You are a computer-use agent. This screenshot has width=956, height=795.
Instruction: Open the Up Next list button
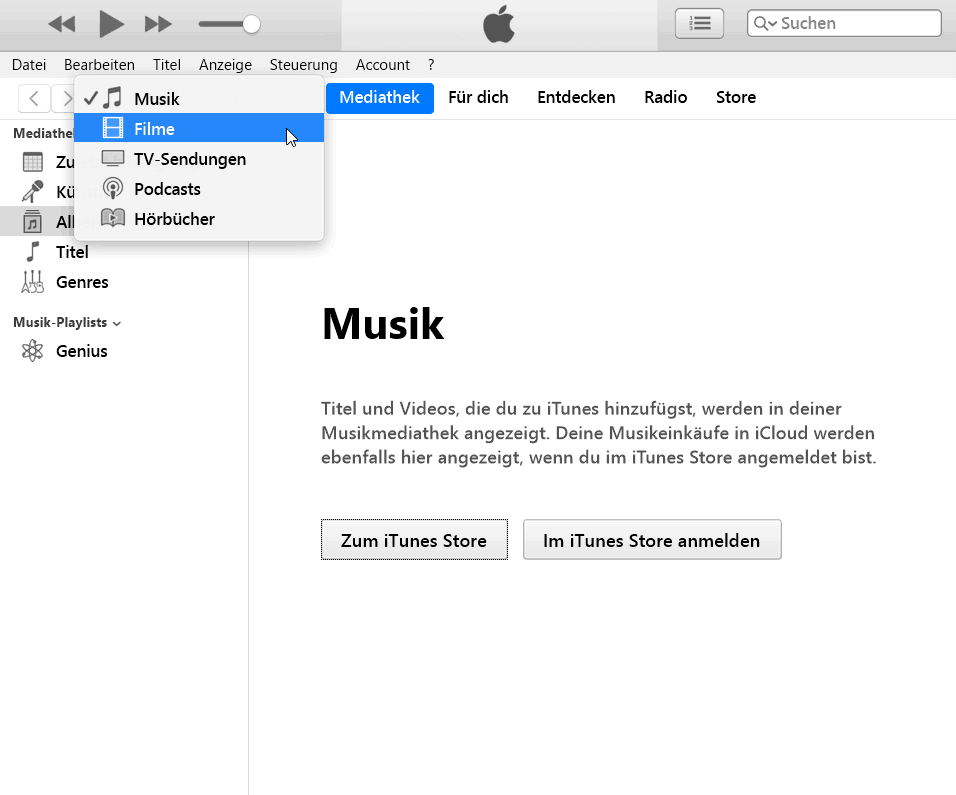pyautogui.click(x=699, y=24)
